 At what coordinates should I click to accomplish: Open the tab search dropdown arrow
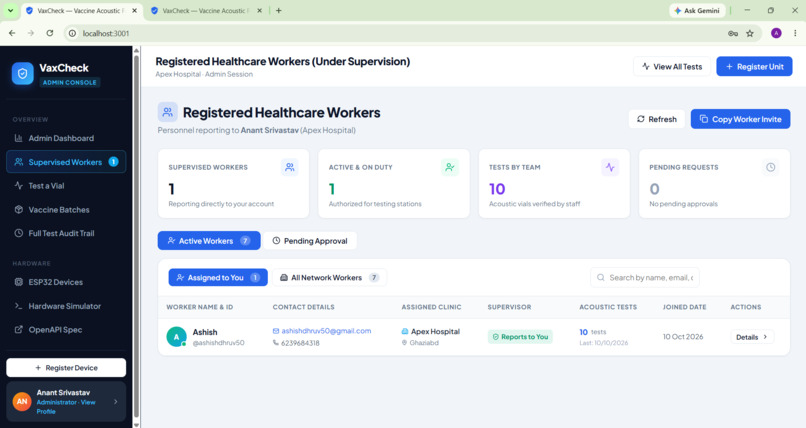click(10, 10)
